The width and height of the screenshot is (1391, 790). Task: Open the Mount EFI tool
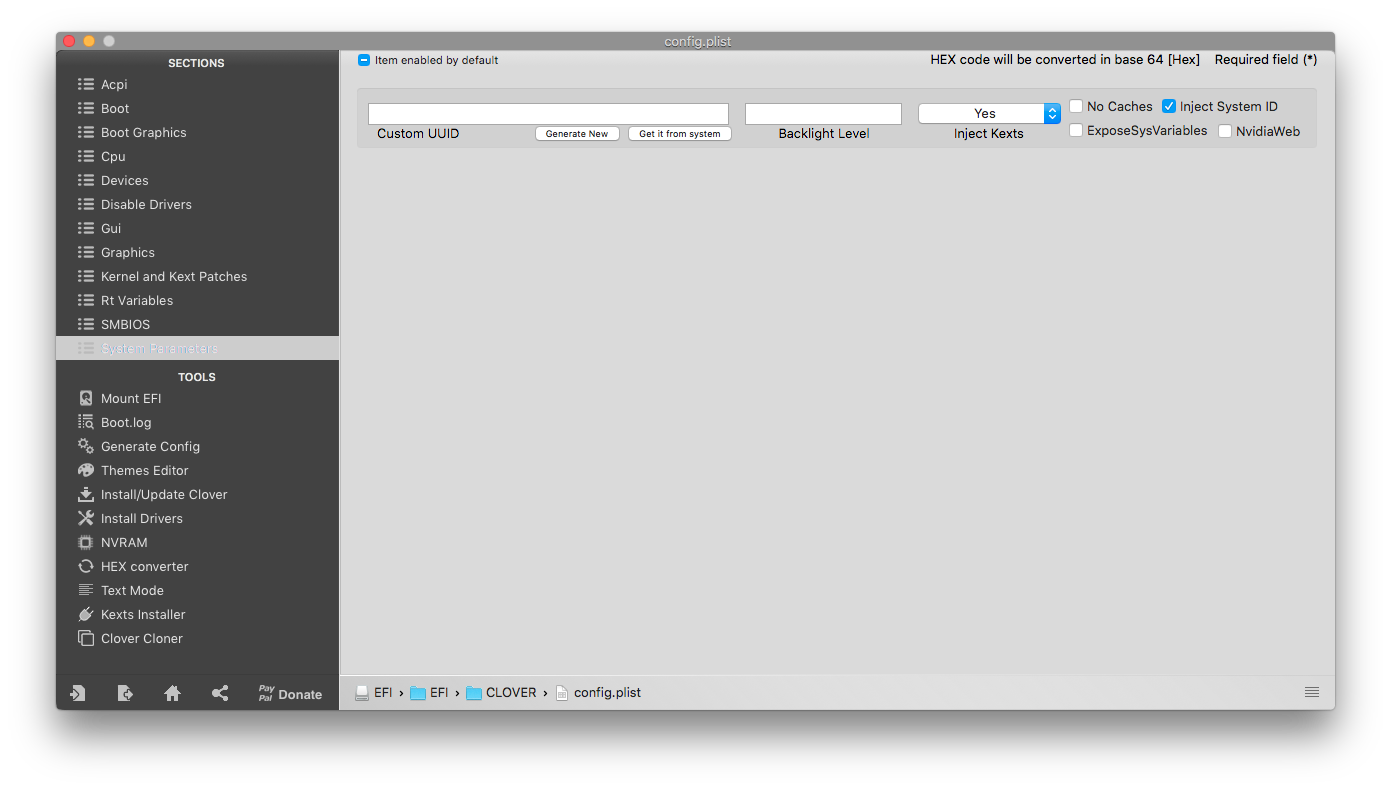(x=130, y=398)
